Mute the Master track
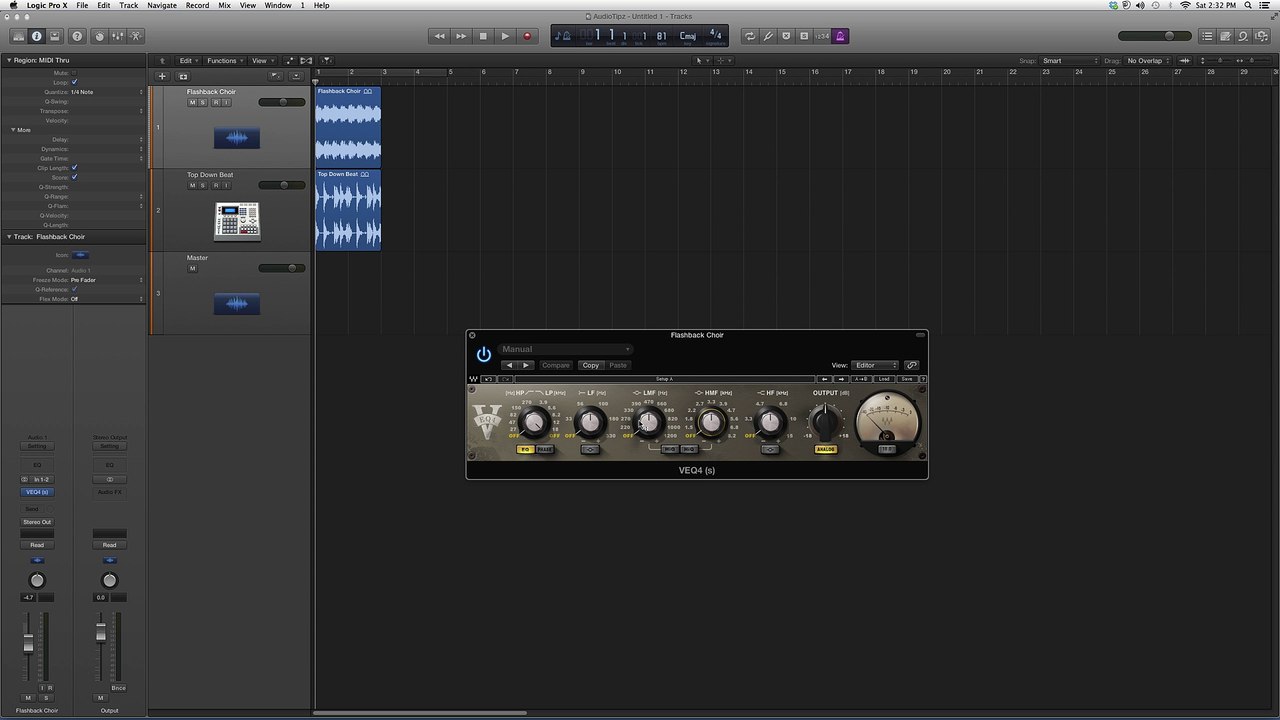Image resolution: width=1280 pixels, height=720 pixels. point(192,268)
